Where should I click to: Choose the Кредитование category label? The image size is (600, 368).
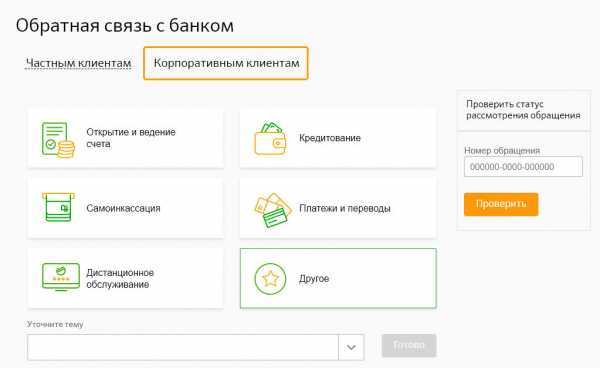click(x=330, y=138)
